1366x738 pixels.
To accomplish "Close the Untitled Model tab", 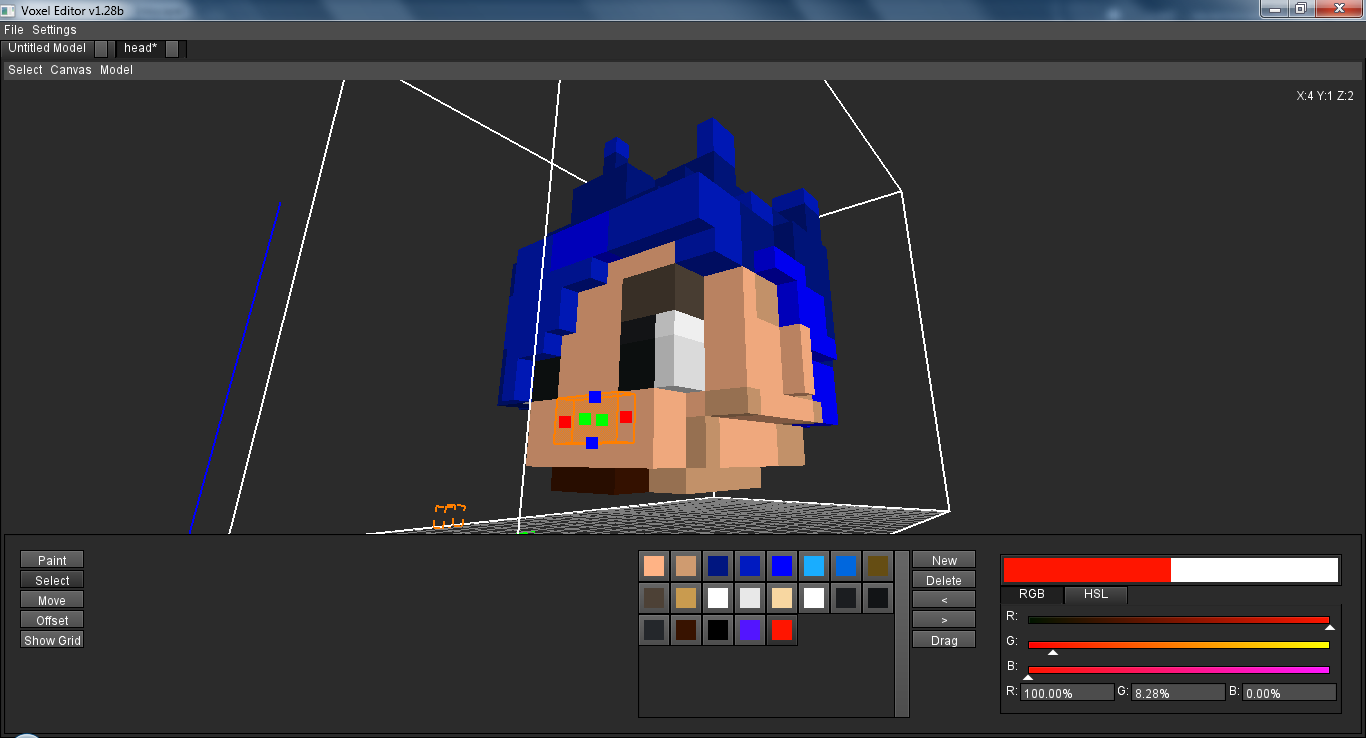I will coord(101,48).
